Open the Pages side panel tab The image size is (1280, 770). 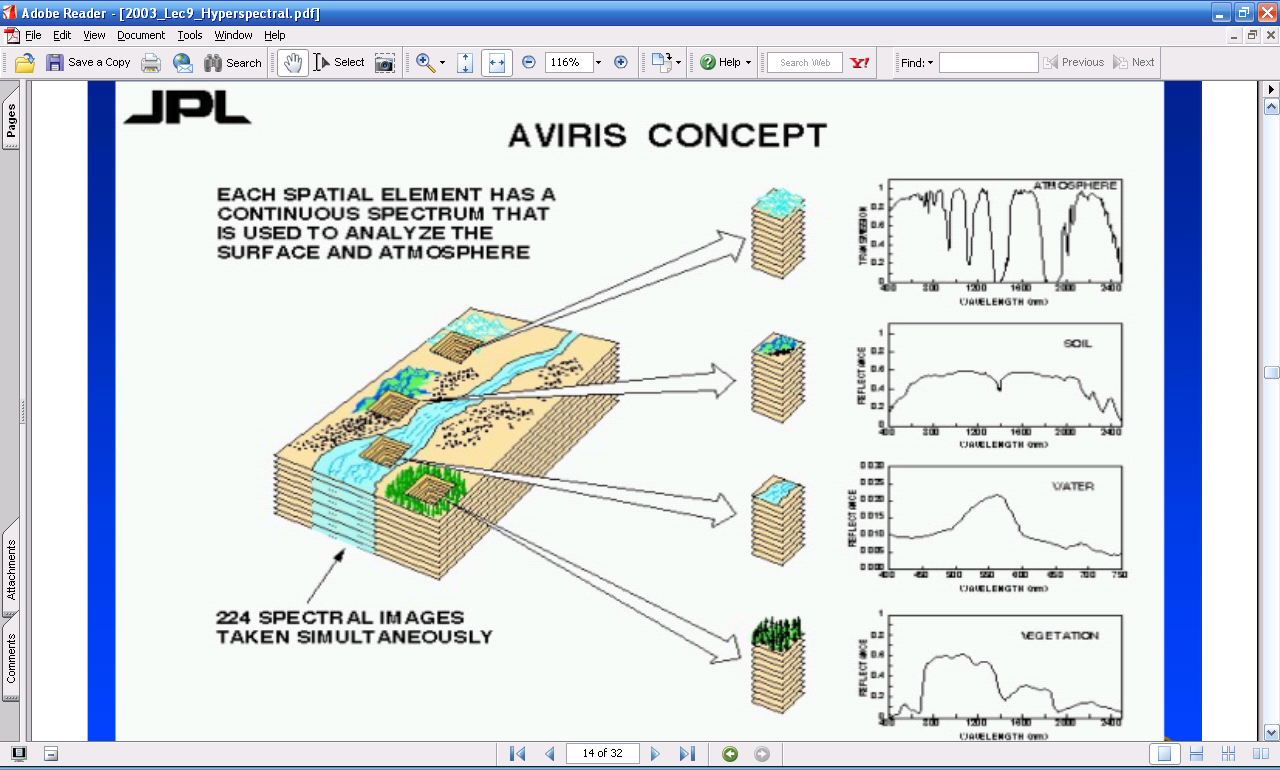pos(11,120)
